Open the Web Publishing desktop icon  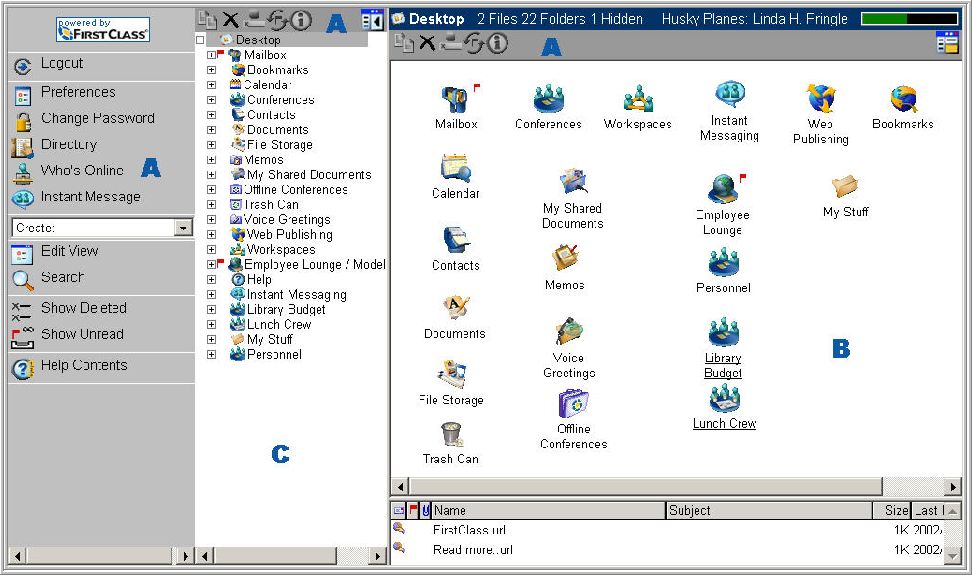coord(820,99)
